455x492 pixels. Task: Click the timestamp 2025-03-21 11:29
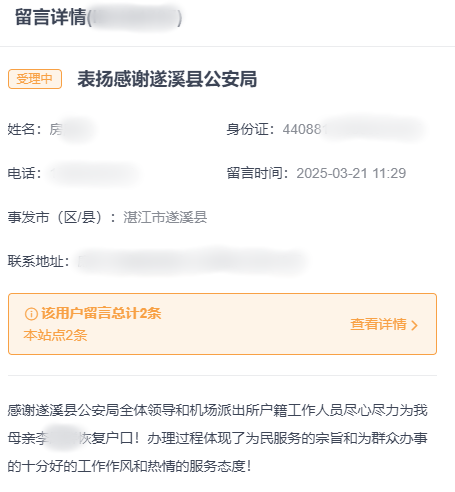point(351,173)
